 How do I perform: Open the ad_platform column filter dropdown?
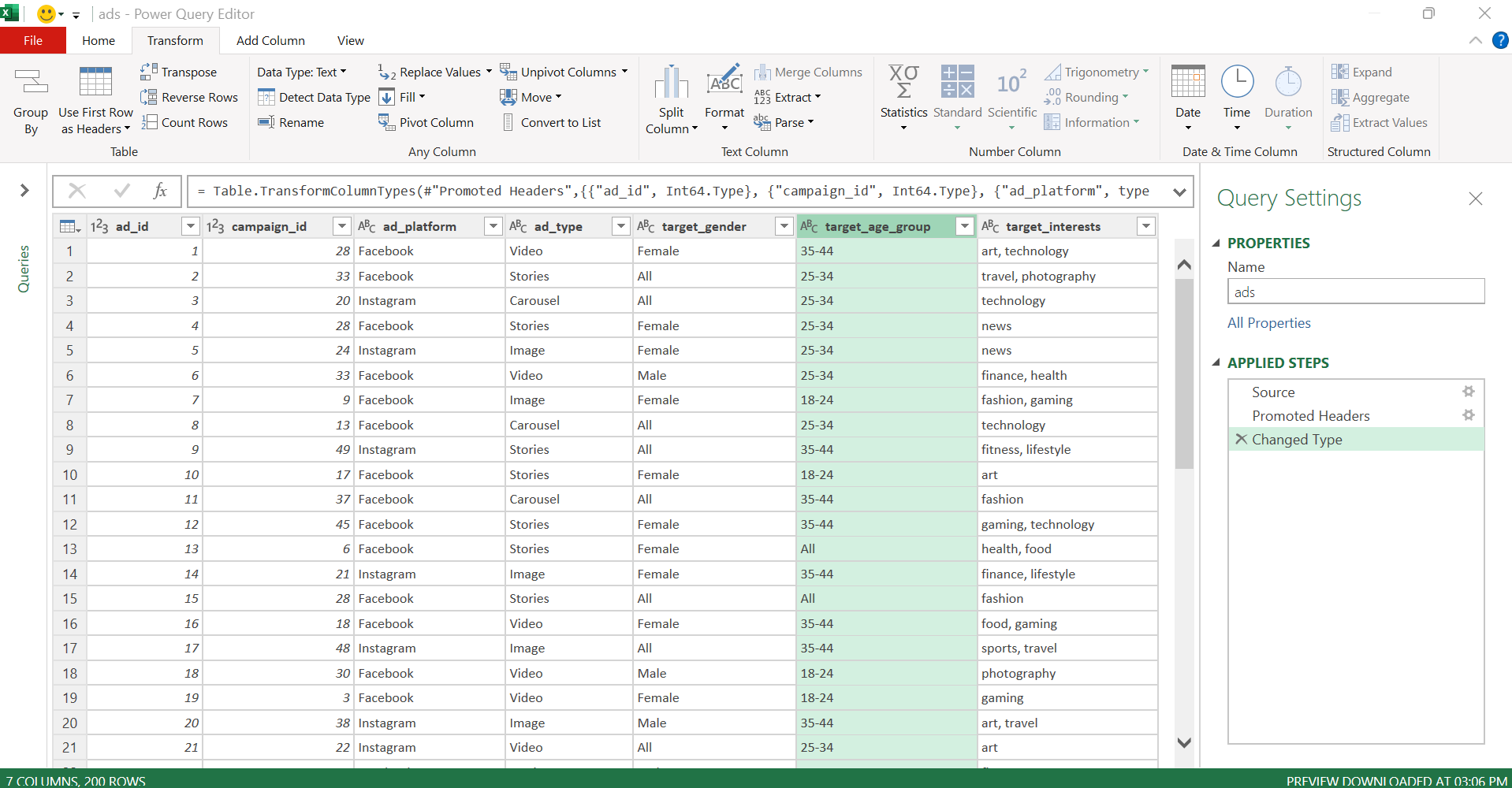(x=493, y=227)
